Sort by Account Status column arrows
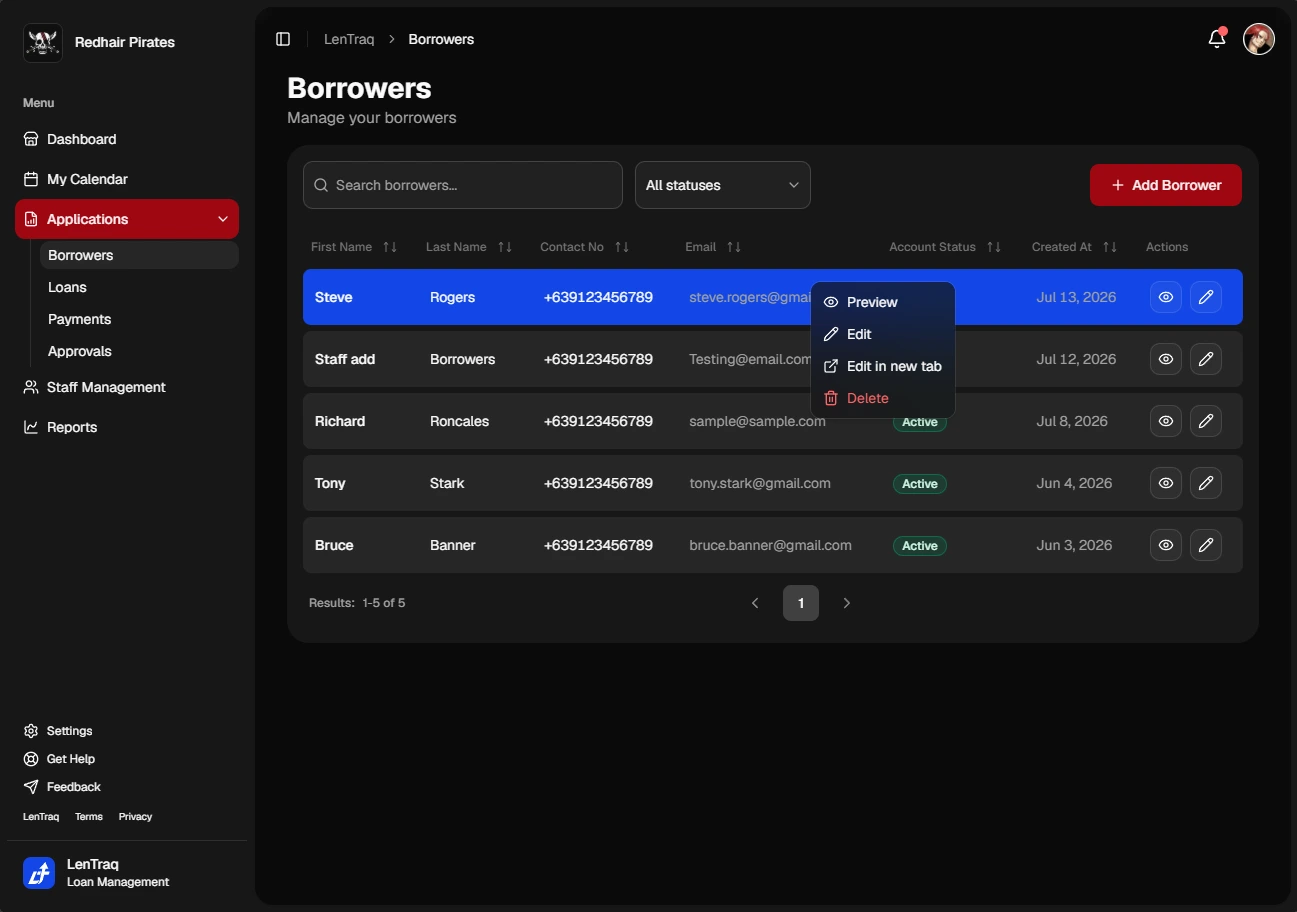 click(x=994, y=247)
